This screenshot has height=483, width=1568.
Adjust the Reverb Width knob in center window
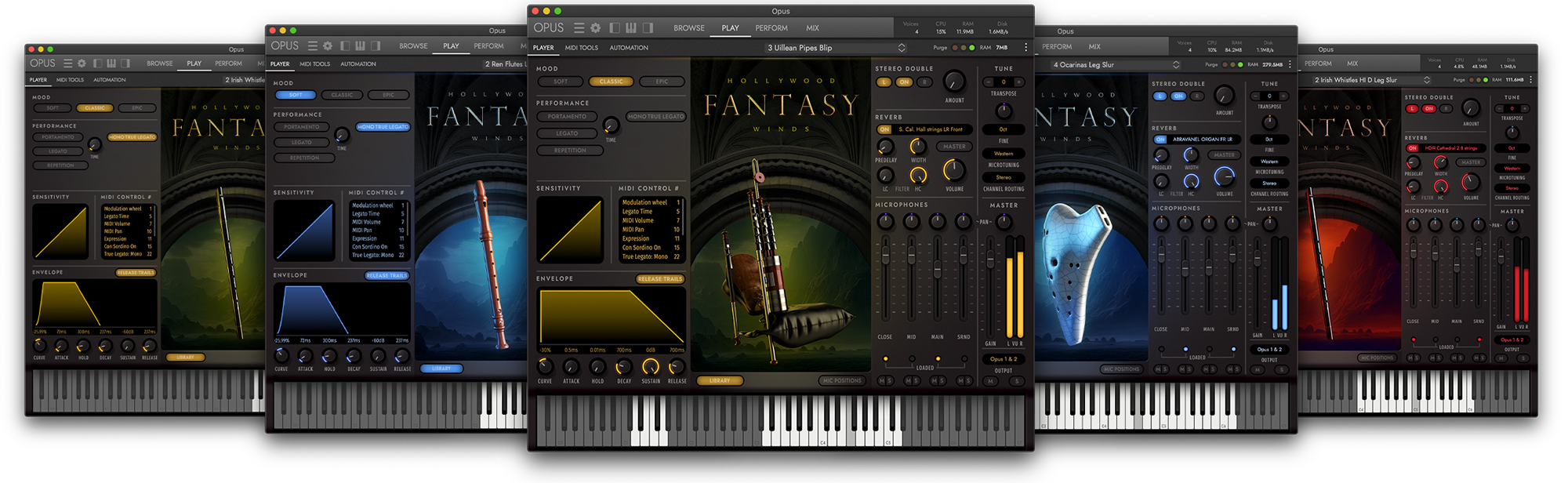click(918, 147)
